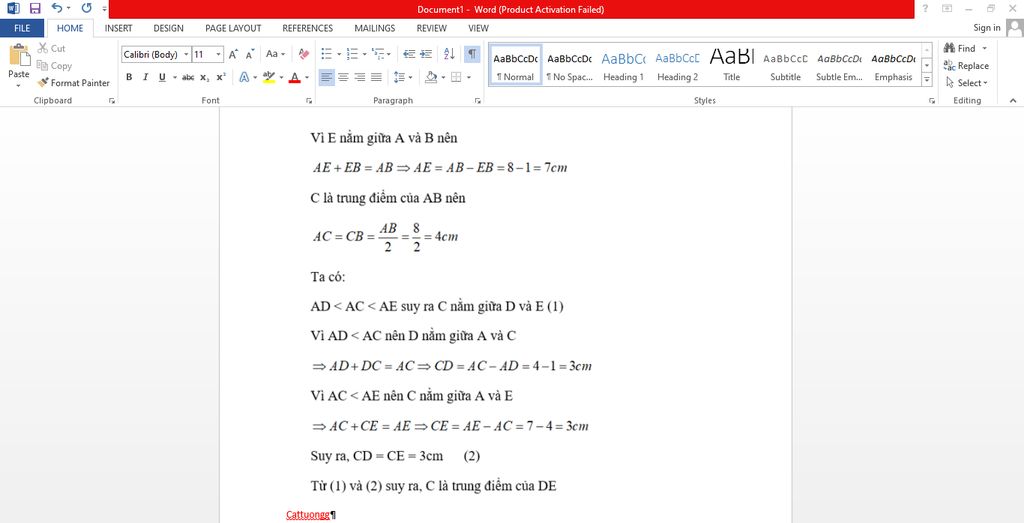The image size is (1024, 523).
Task: Toggle Bold formatting
Action: (x=129, y=77)
